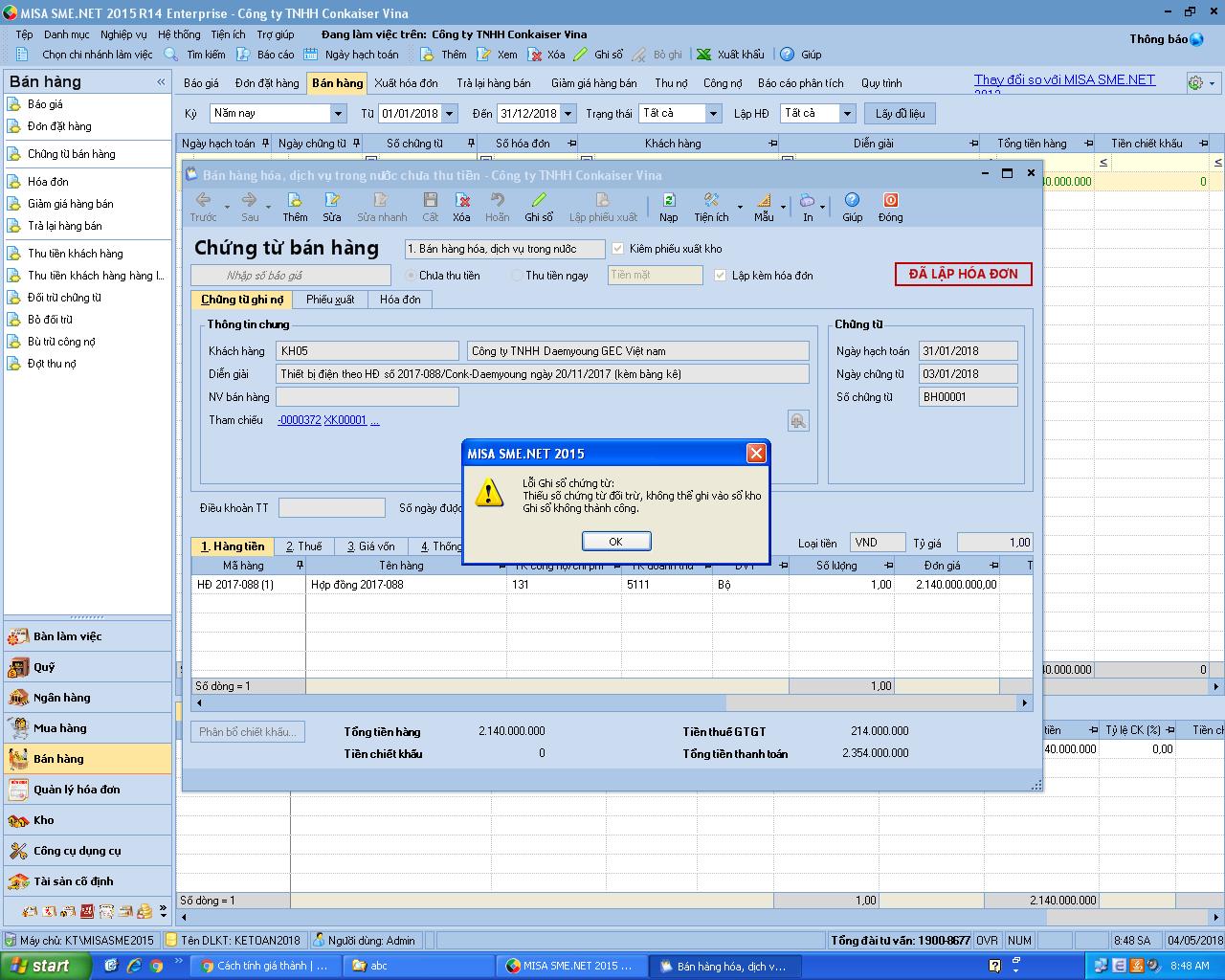
Task: Close the MISA SME.NET 2015 error dialog
Action: click(x=756, y=454)
